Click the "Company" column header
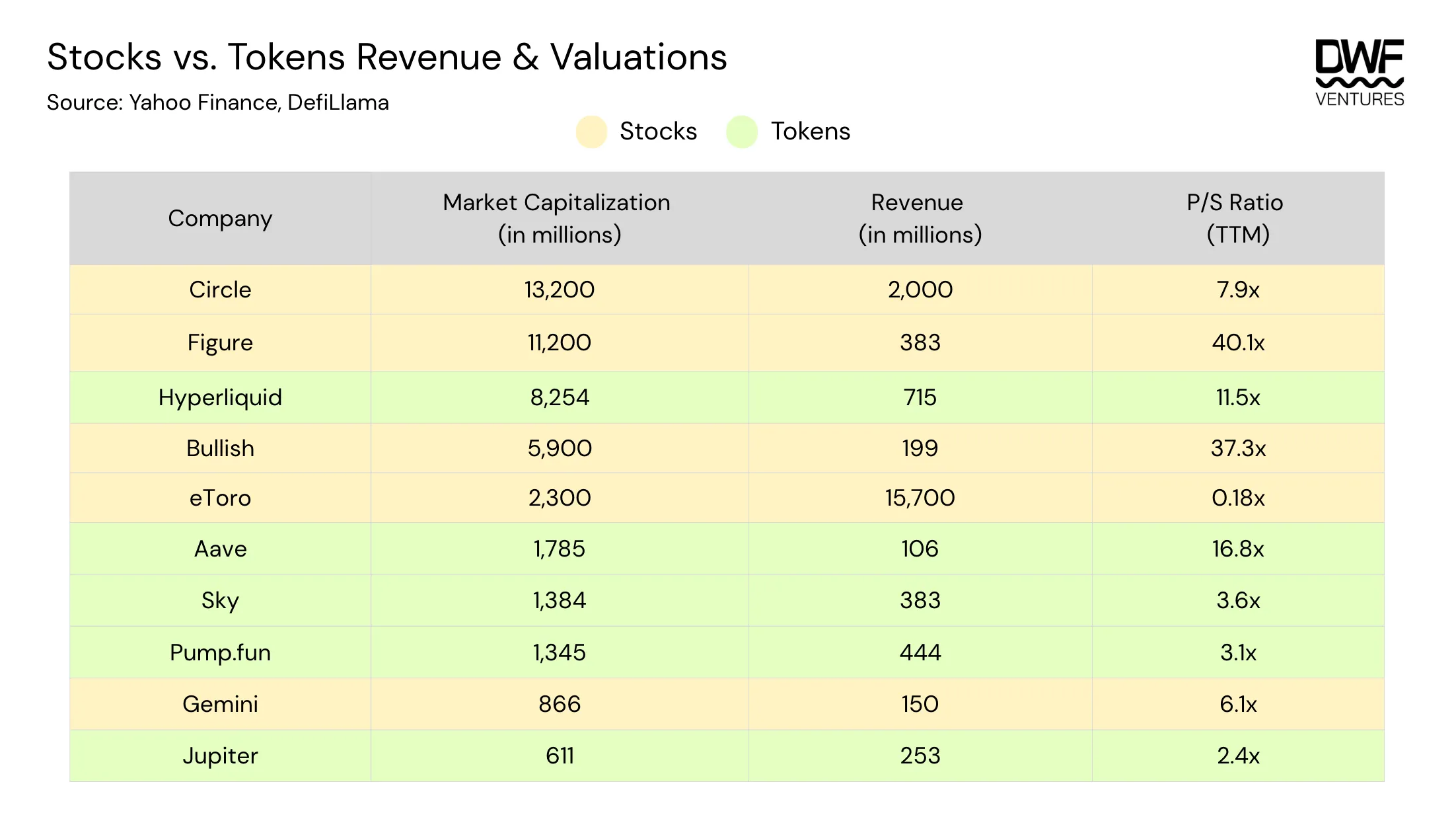Viewport: 1456px width, 817px height. pos(220,218)
